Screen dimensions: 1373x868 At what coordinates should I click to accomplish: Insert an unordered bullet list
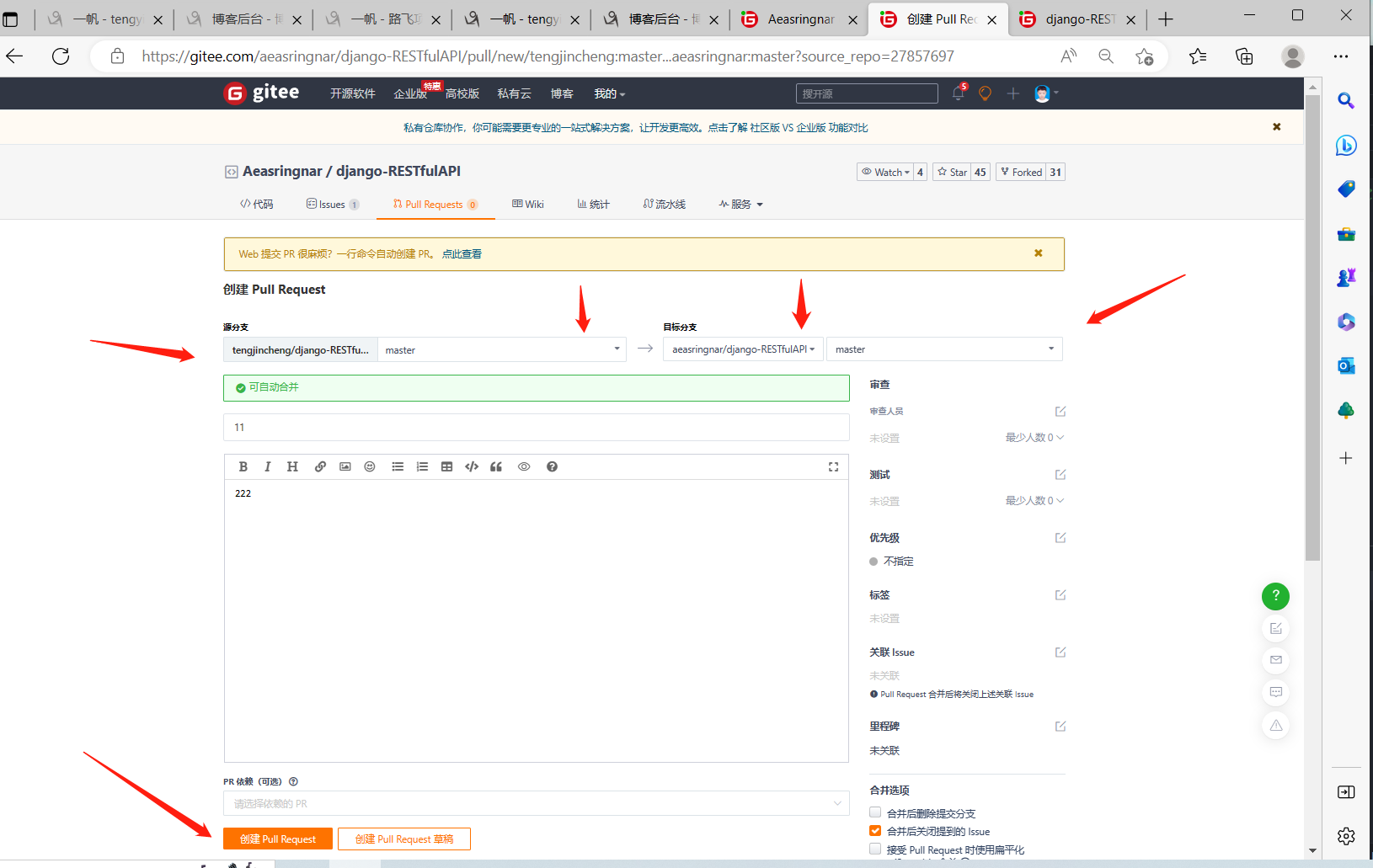pyautogui.click(x=398, y=466)
